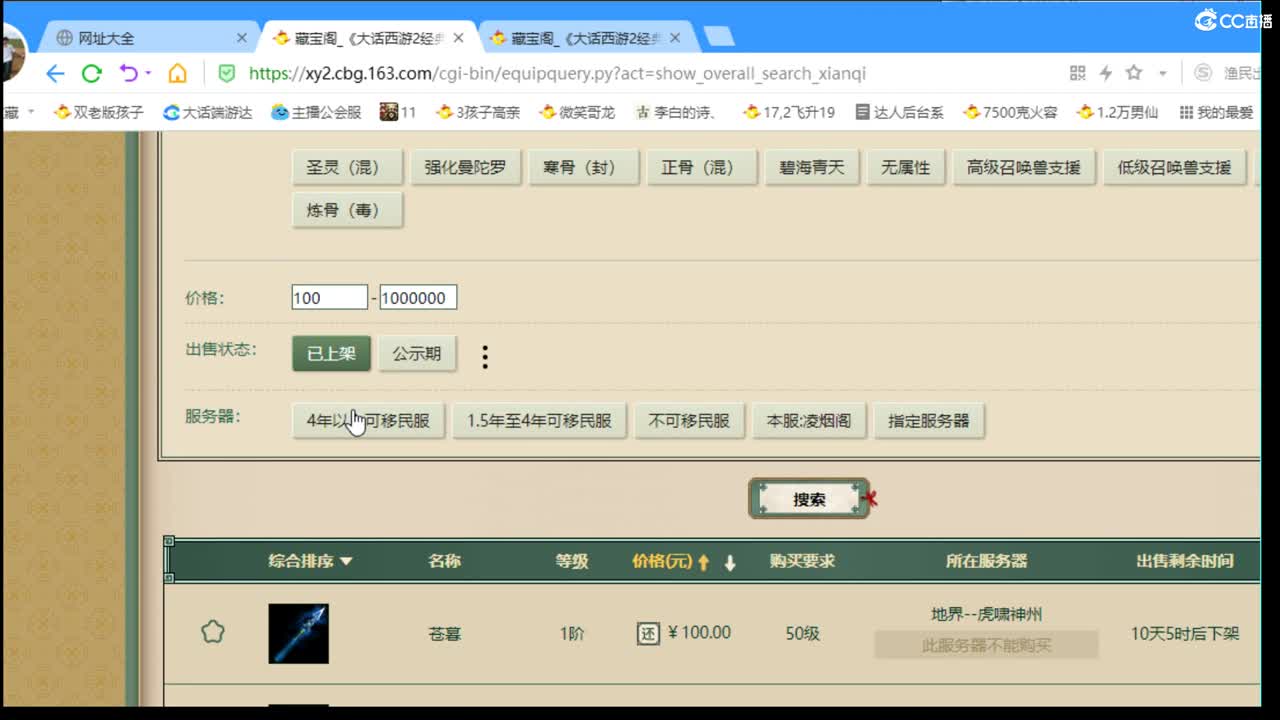Click the purple undo-close arrow icon
Viewport: 1280px width, 720px height.
click(x=128, y=73)
